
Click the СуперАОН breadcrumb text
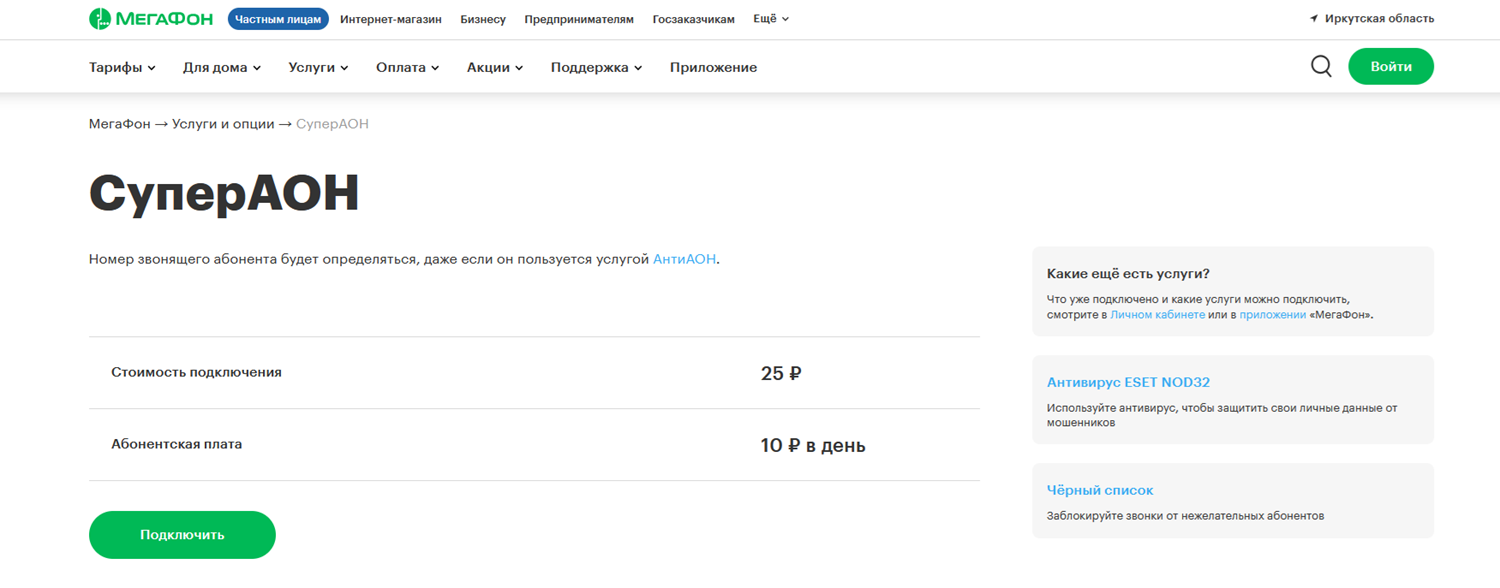pos(332,124)
